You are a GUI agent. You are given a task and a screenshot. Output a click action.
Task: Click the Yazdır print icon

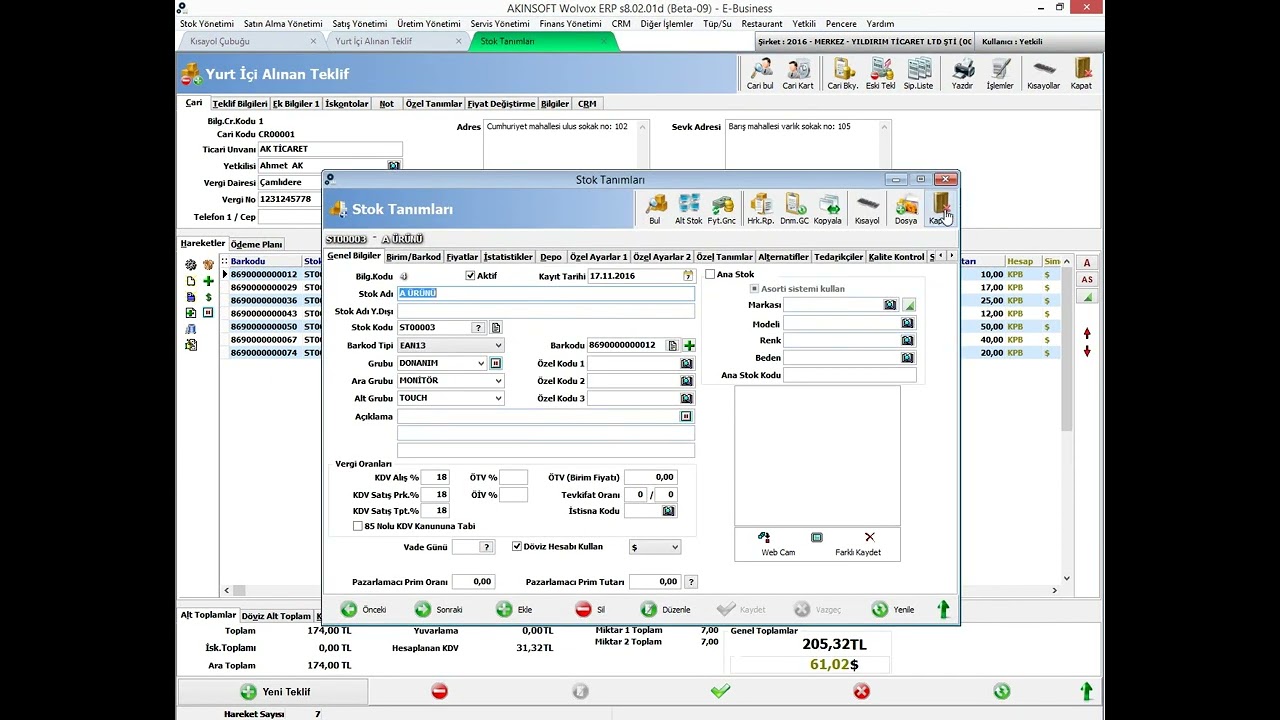[962, 74]
